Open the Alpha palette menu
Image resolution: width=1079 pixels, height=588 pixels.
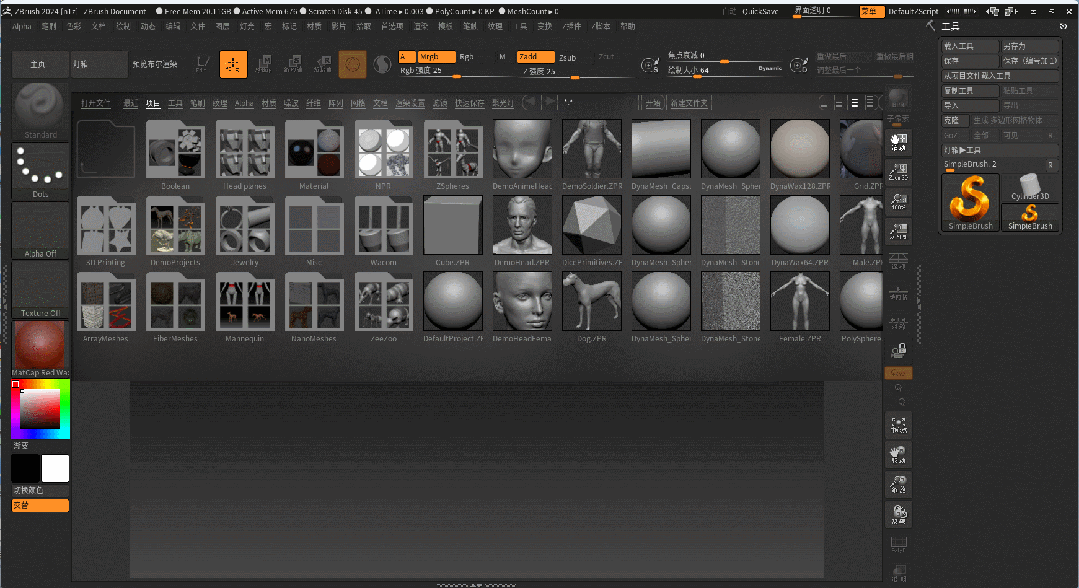coord(22,26)
